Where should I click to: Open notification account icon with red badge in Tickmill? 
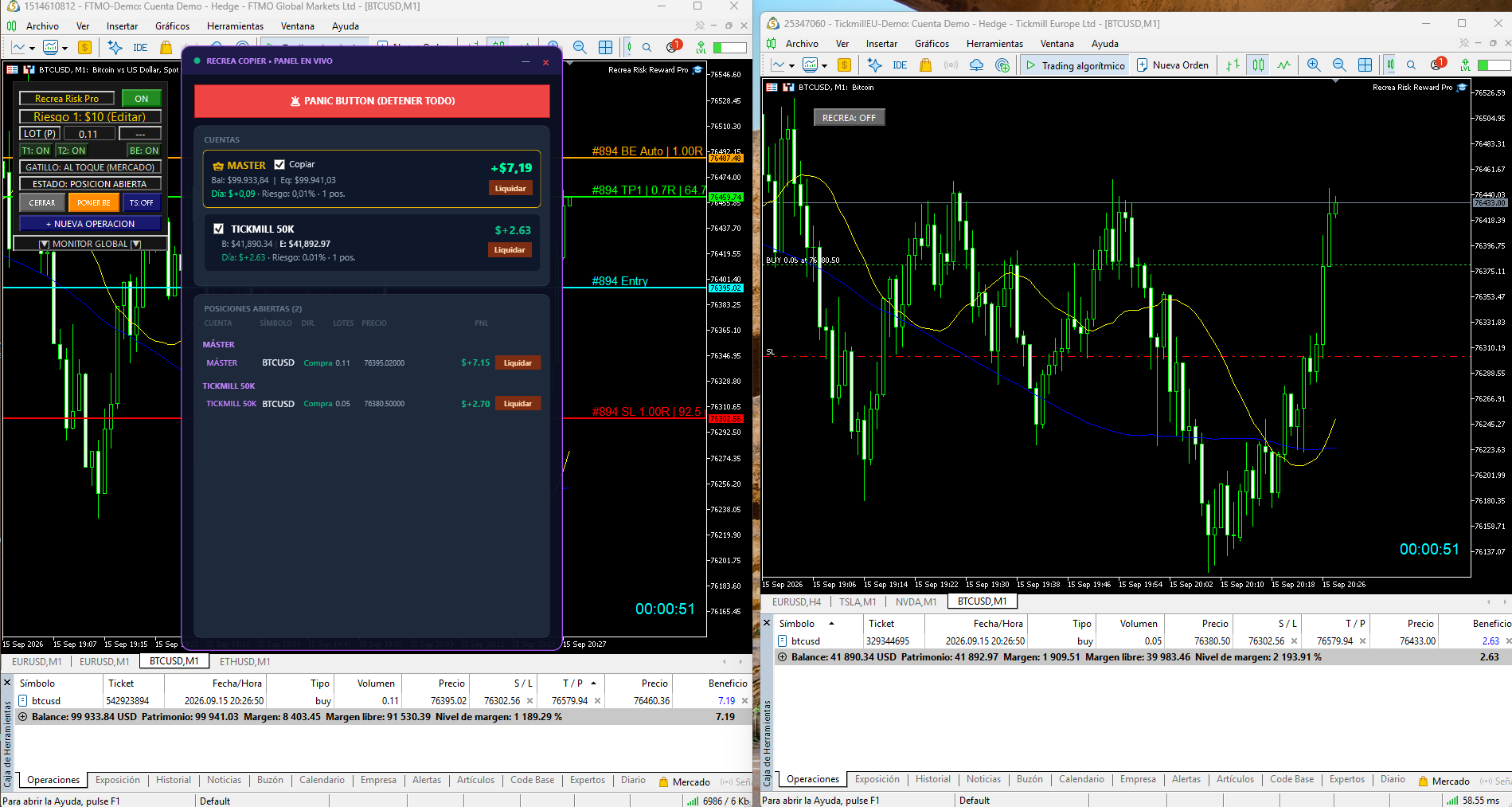tap(1437, 65)
